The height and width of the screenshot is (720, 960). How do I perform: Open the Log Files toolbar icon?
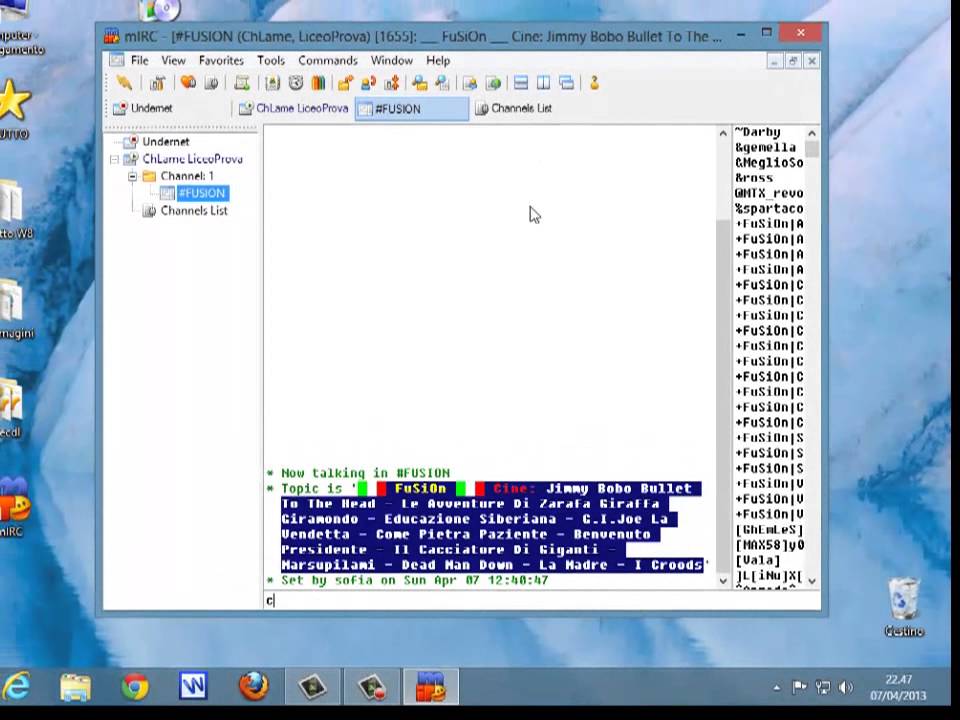tap(442, 83)
